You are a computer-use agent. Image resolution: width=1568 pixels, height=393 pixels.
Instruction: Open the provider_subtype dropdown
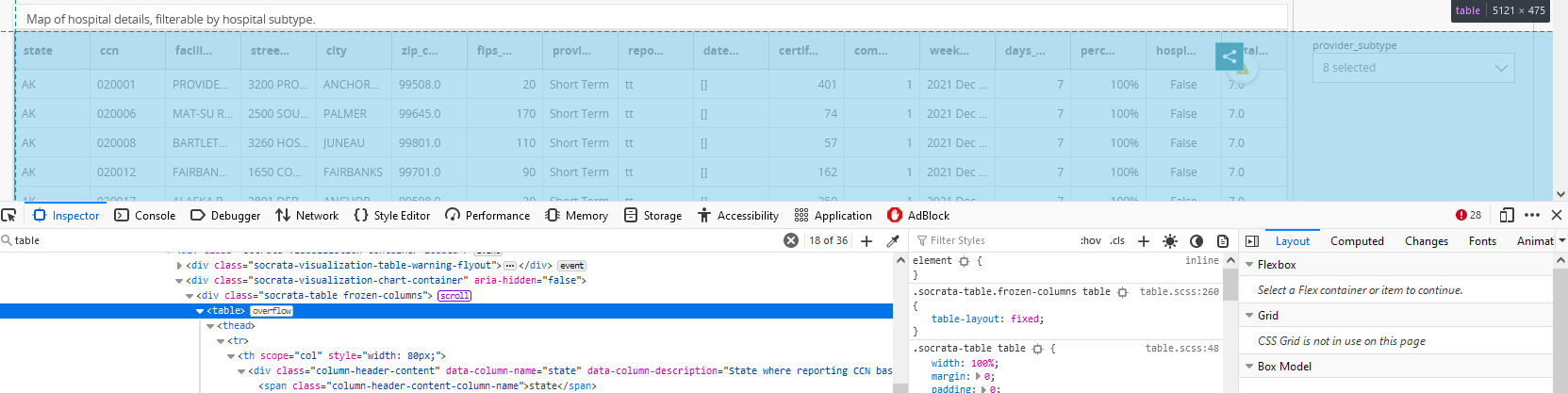(x=1413, y=68)
